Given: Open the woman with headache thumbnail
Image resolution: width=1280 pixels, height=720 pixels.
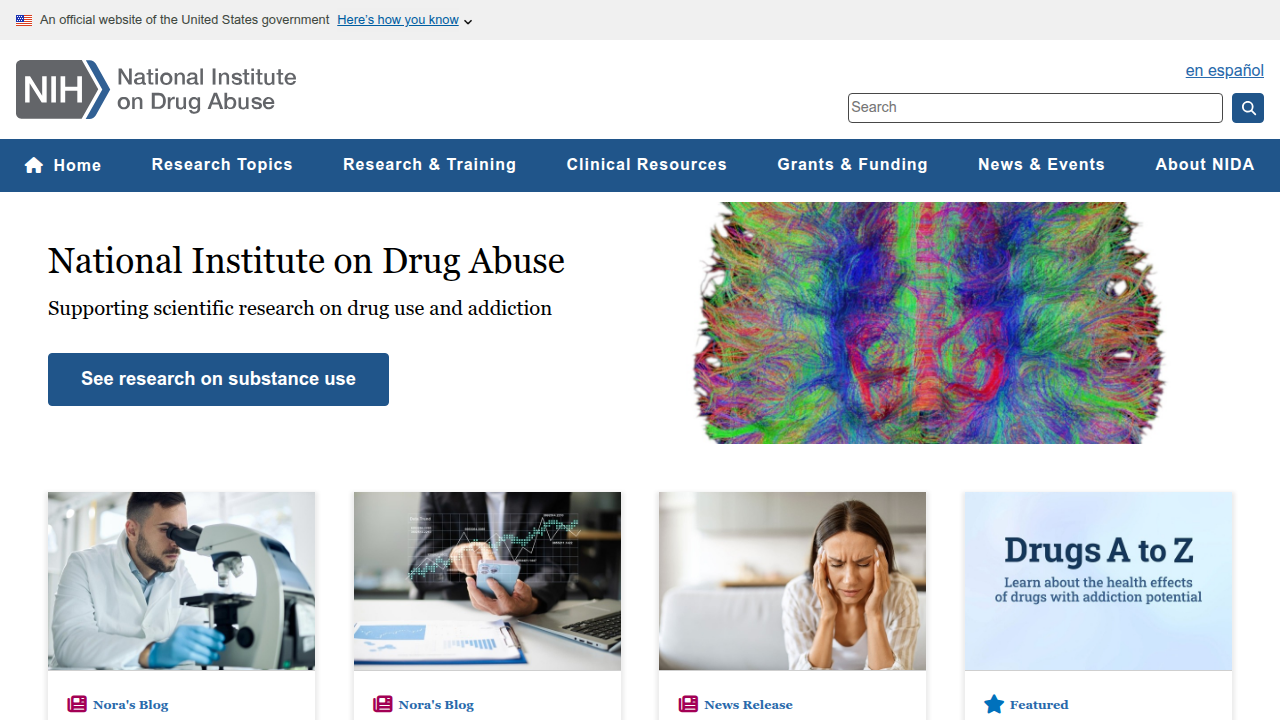Looking at the screenshot, I should 792,581.
